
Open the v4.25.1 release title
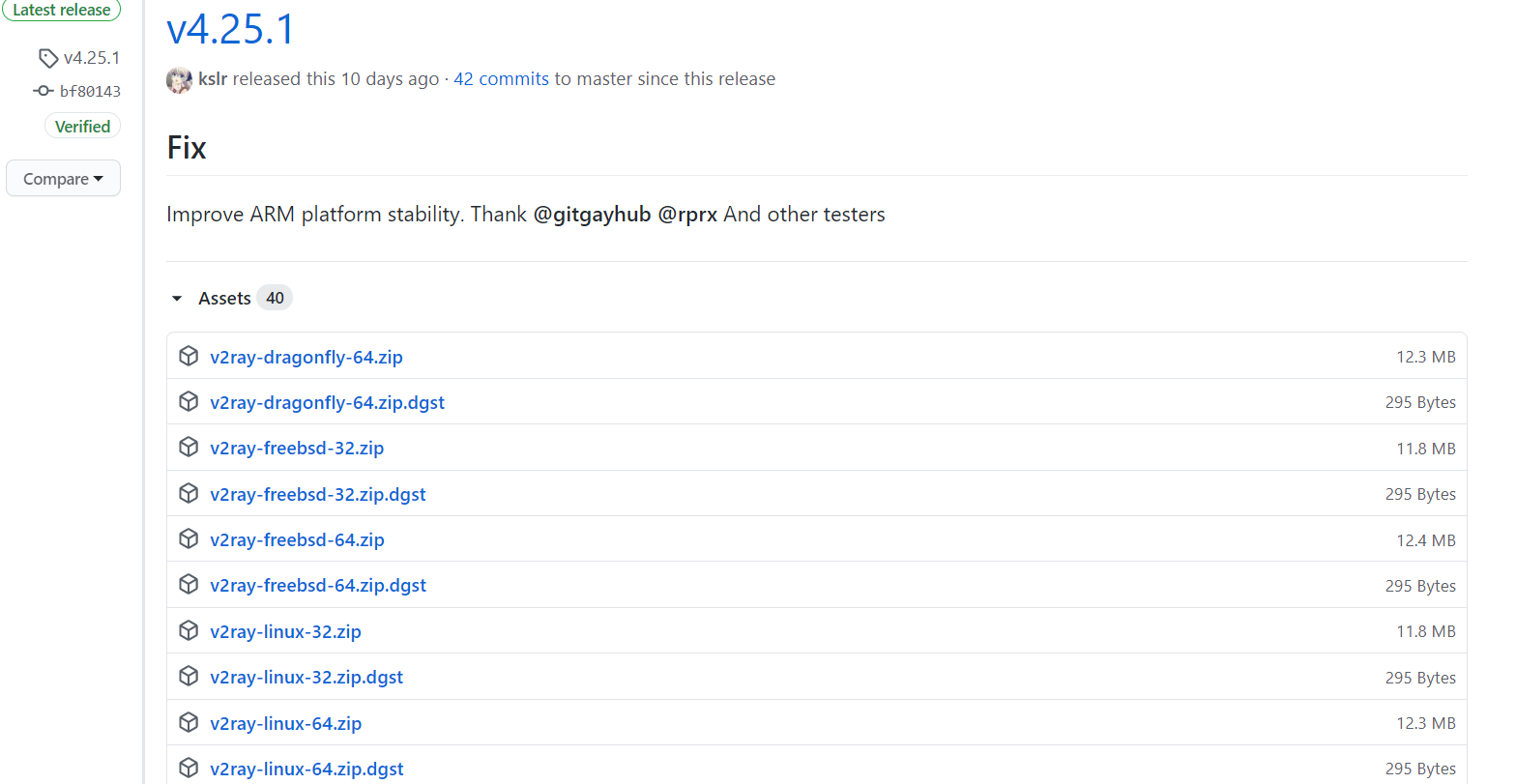tap(231, 29)
